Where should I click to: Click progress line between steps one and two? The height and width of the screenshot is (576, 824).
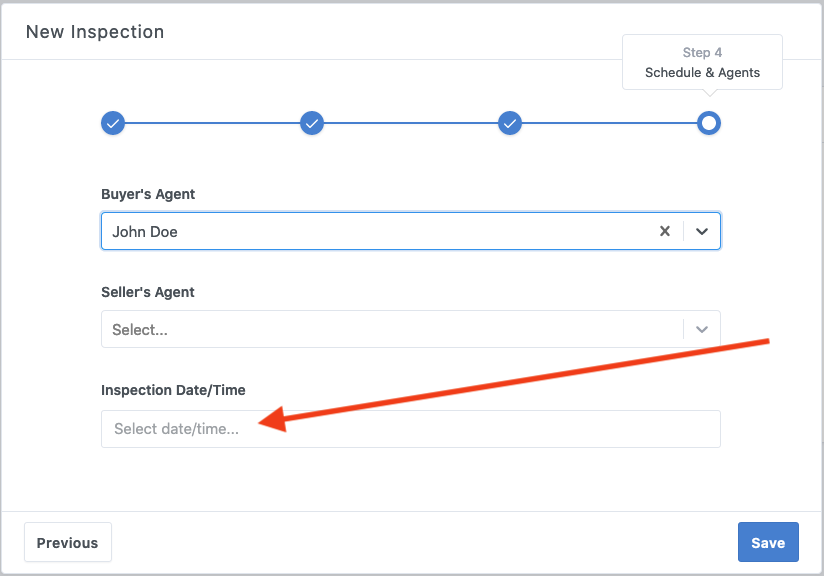click(212, 123)
